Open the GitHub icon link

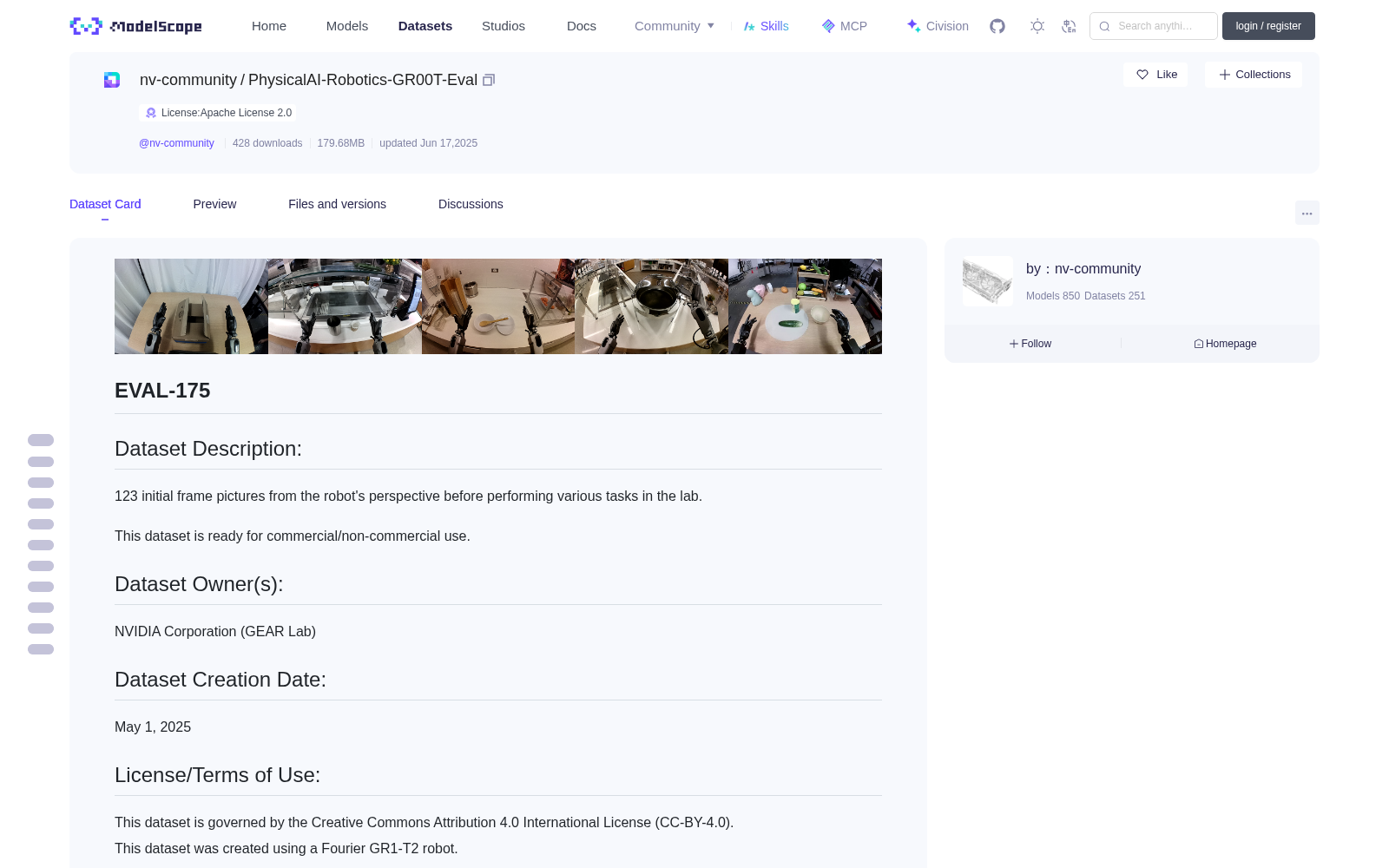997,26
